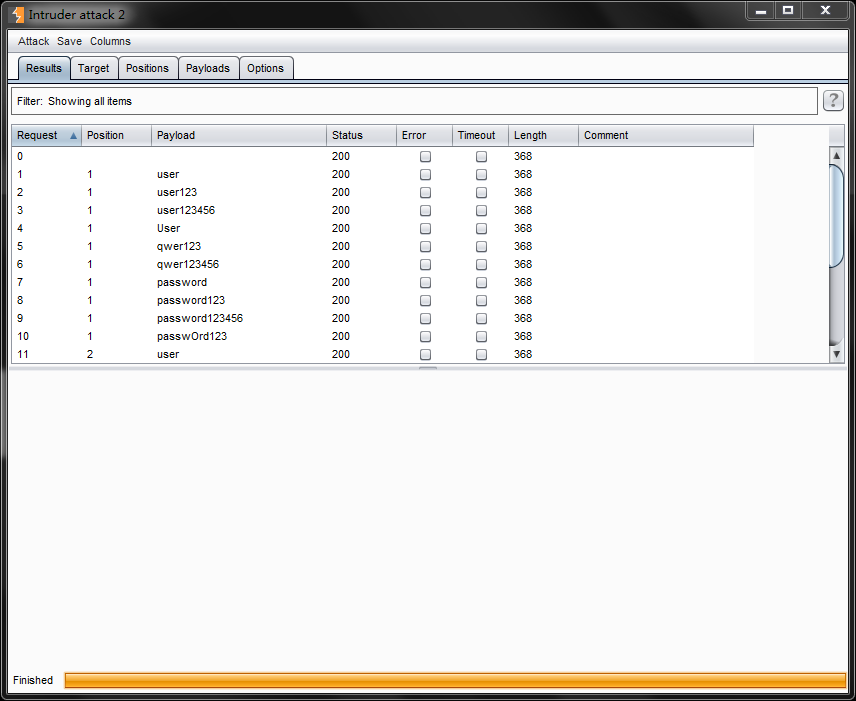Switch to the Positions tab
This screenshot has width=856, height=701.
tap(147, 68)
